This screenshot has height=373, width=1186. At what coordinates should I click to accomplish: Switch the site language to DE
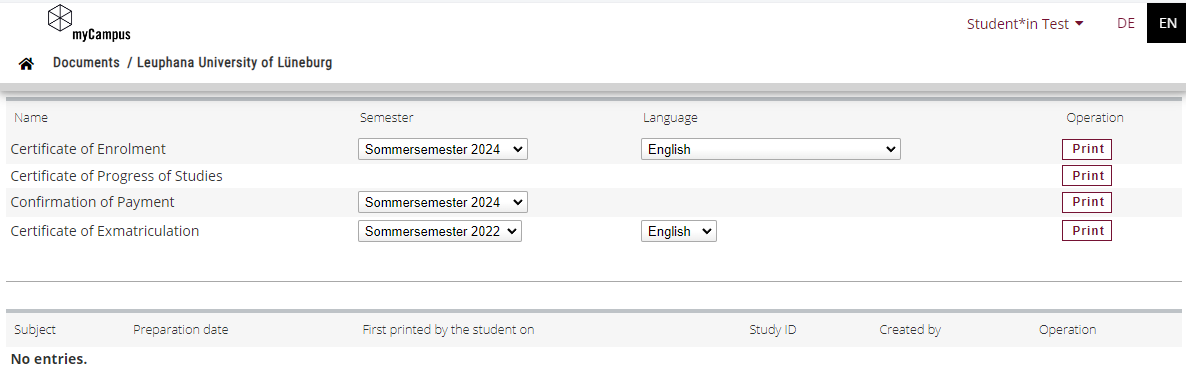[x=1125, y=23]
